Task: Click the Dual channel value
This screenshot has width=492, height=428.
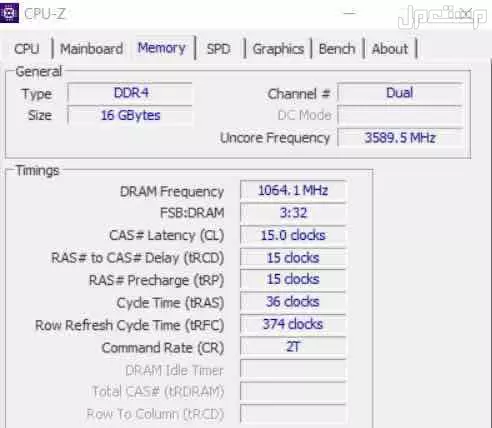Action: (399, 93)
